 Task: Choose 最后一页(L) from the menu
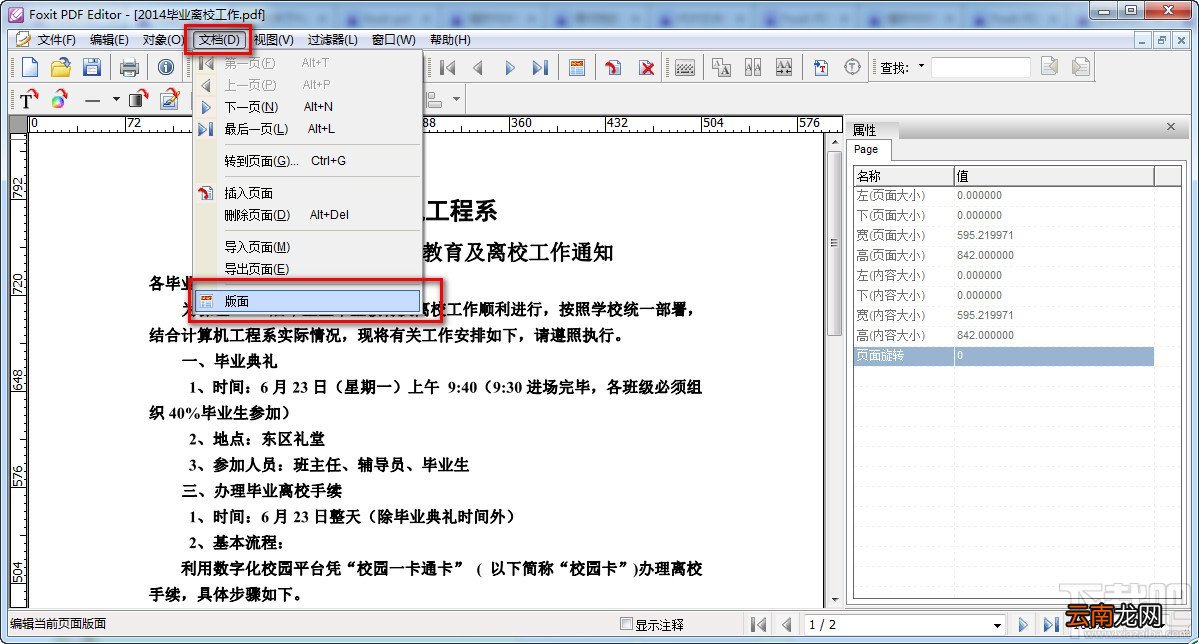tap(307, 129)
